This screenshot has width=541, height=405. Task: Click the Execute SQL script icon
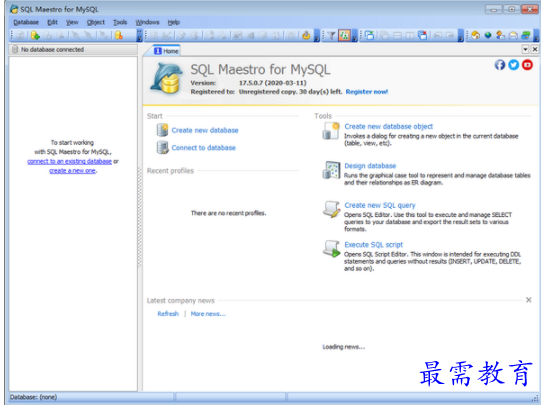click(x=332, y=249)
